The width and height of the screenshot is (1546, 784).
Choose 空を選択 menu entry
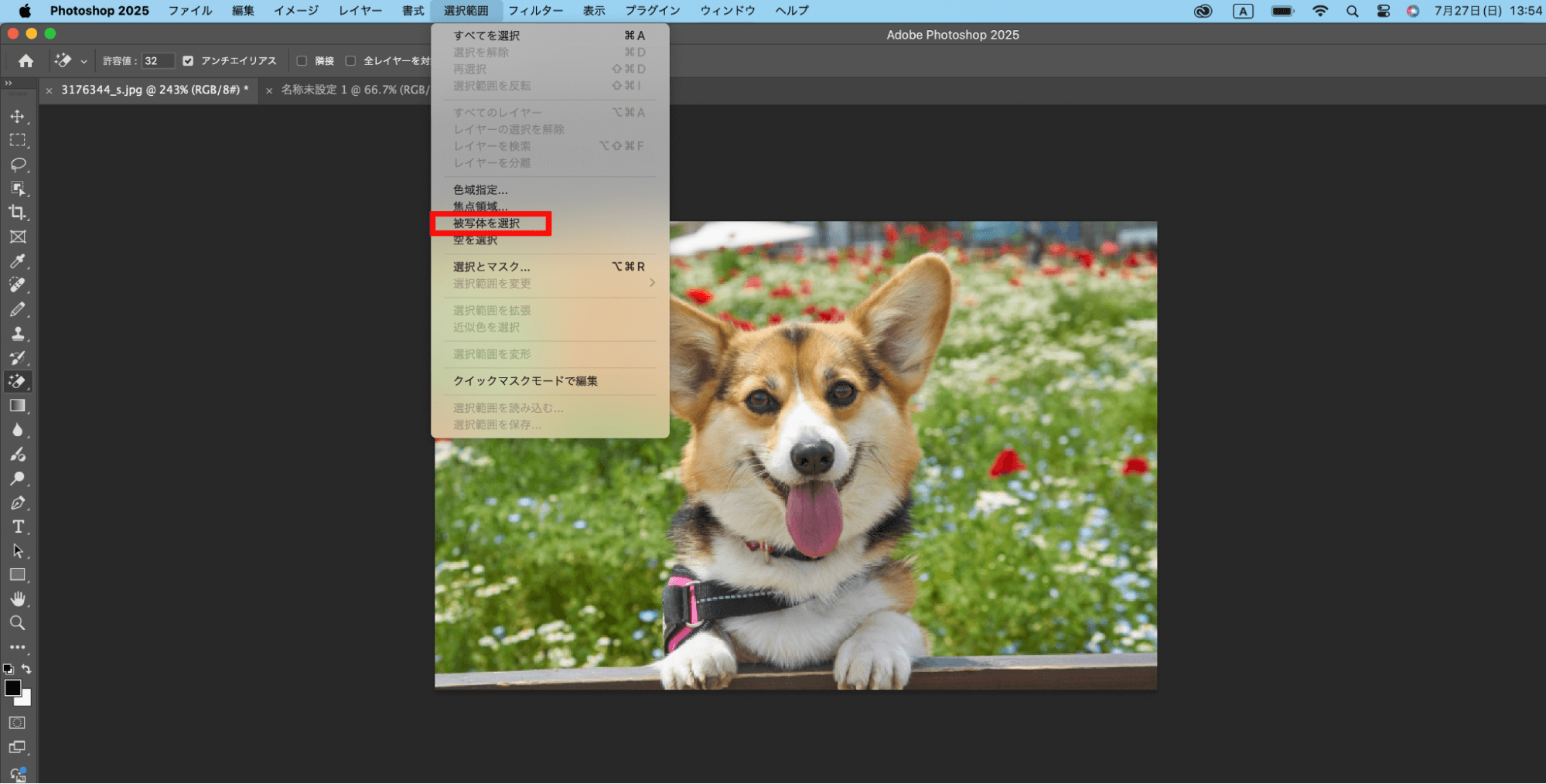(549, 240)
